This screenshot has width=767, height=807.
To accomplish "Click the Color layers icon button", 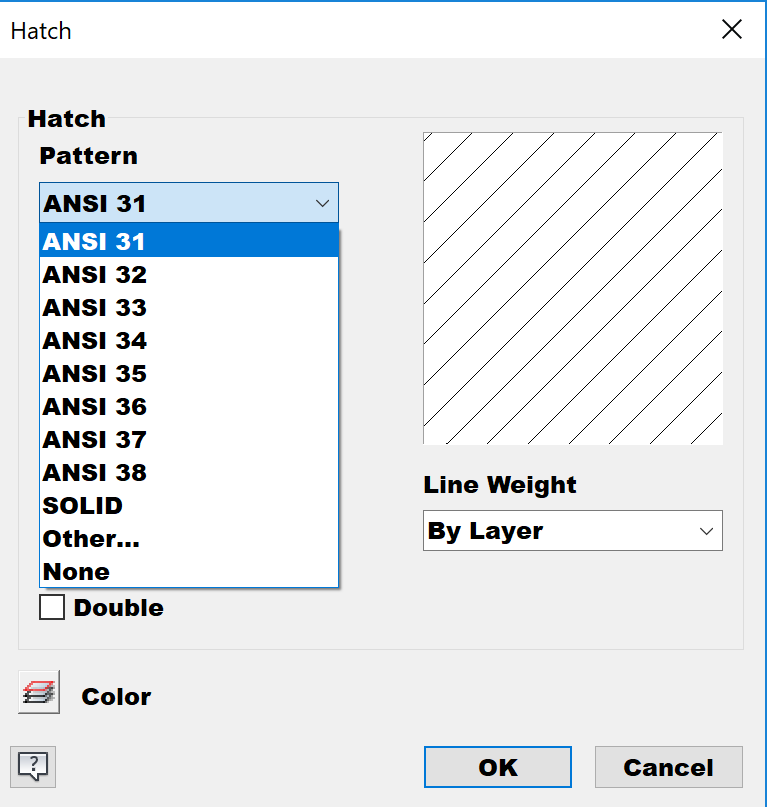I will [x=39, y=692].
